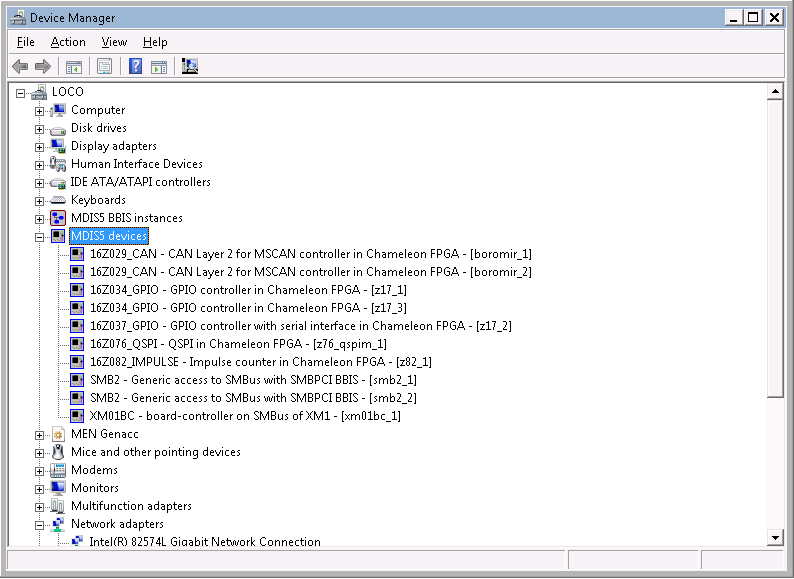
Task: Click the Intel 82574L network adapter icon
Action: coord(77,542)
